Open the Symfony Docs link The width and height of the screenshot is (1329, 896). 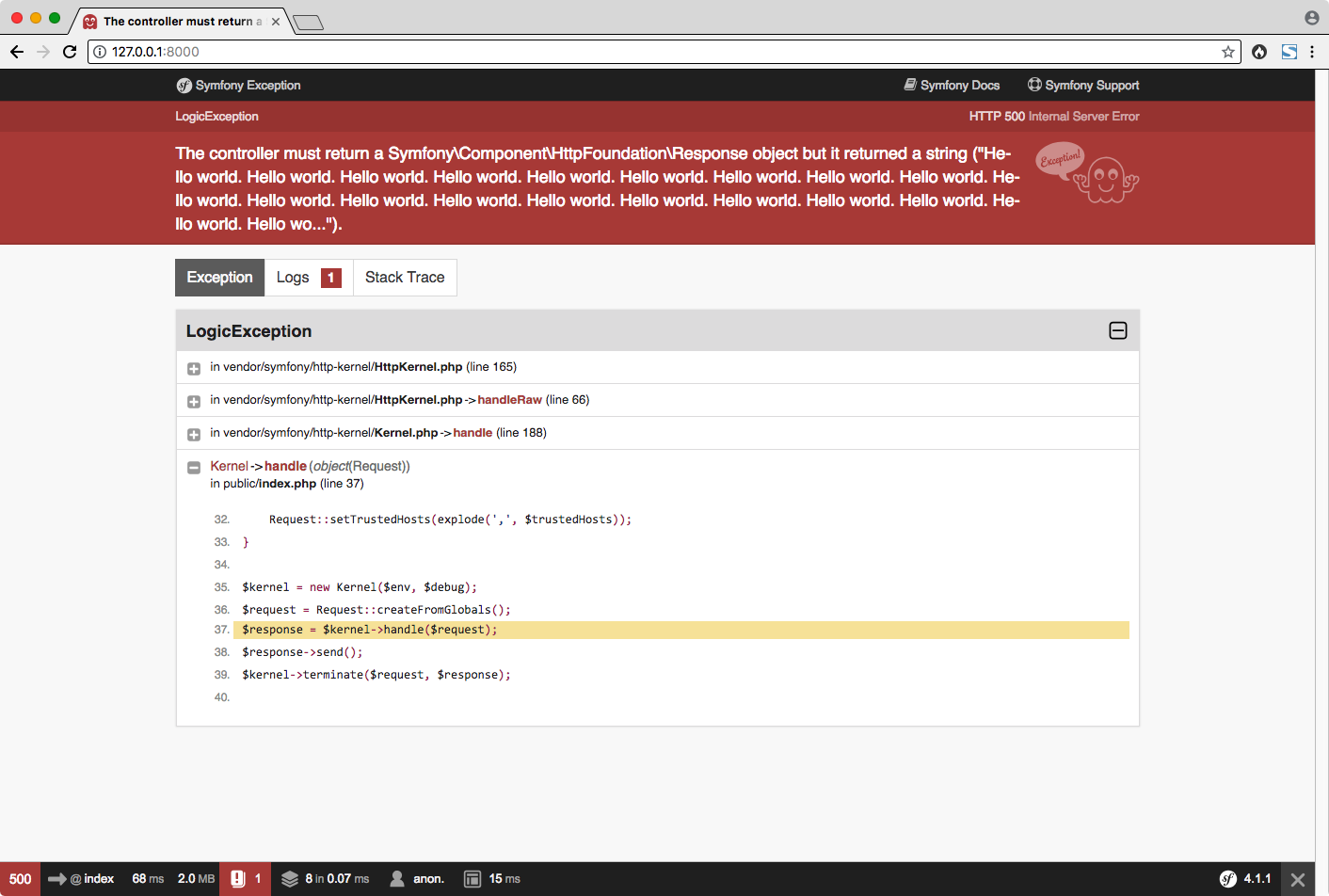point(953,85)
